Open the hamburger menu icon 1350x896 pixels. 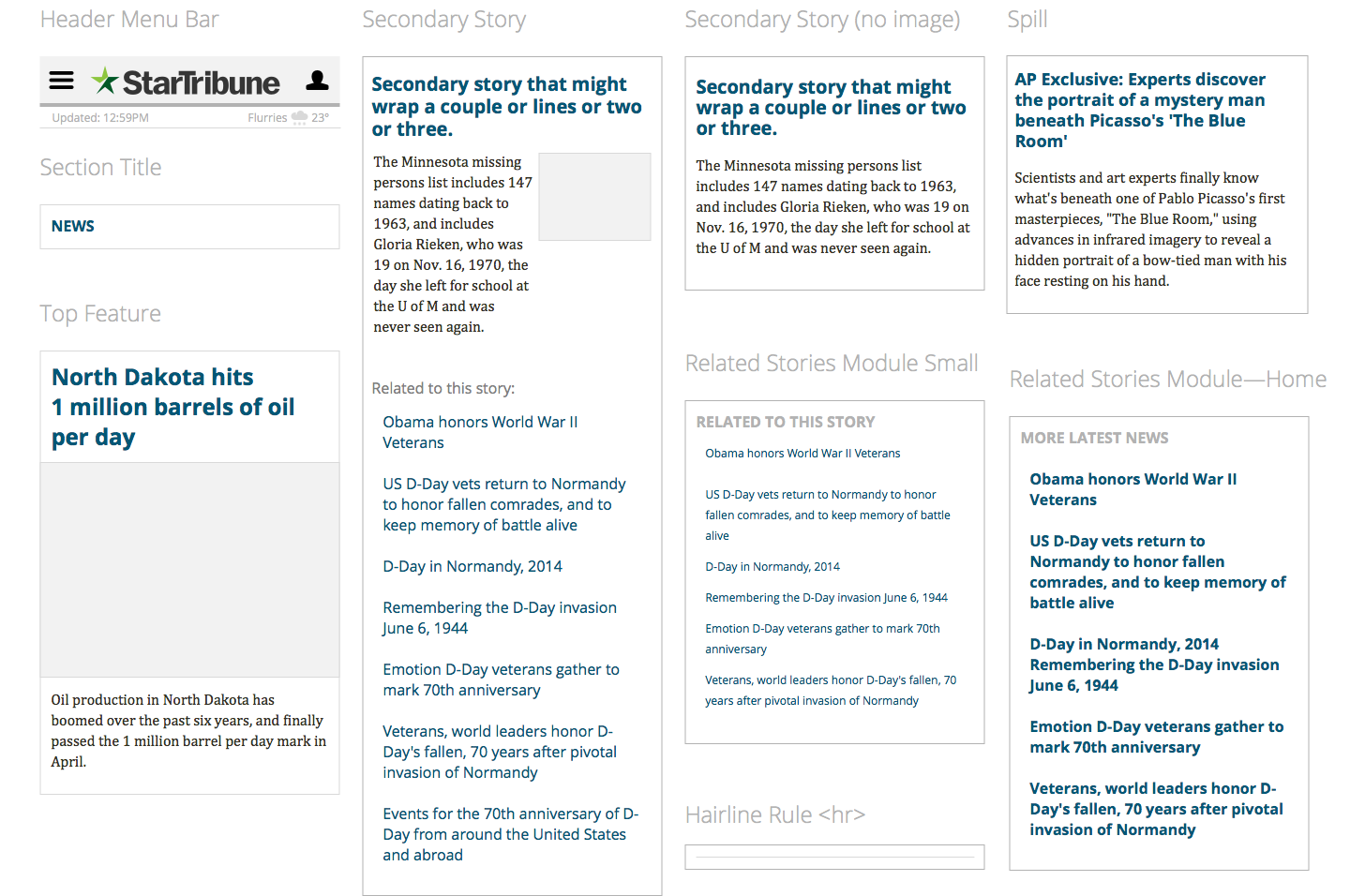coord(61,81)
